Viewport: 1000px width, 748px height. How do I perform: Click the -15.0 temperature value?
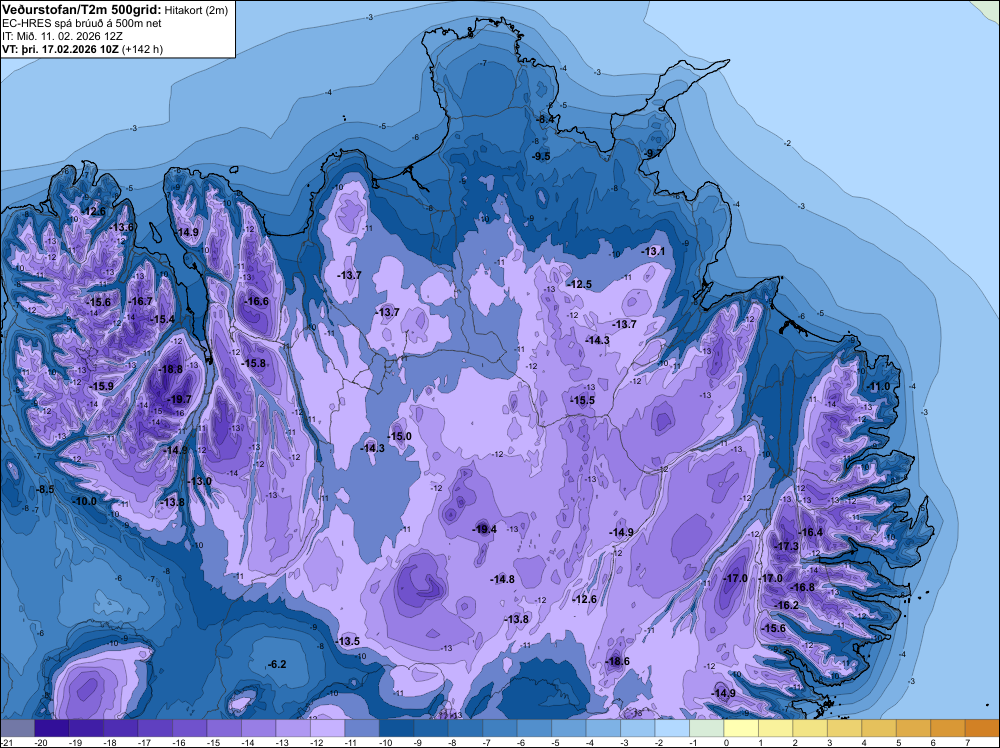(400, 436)
